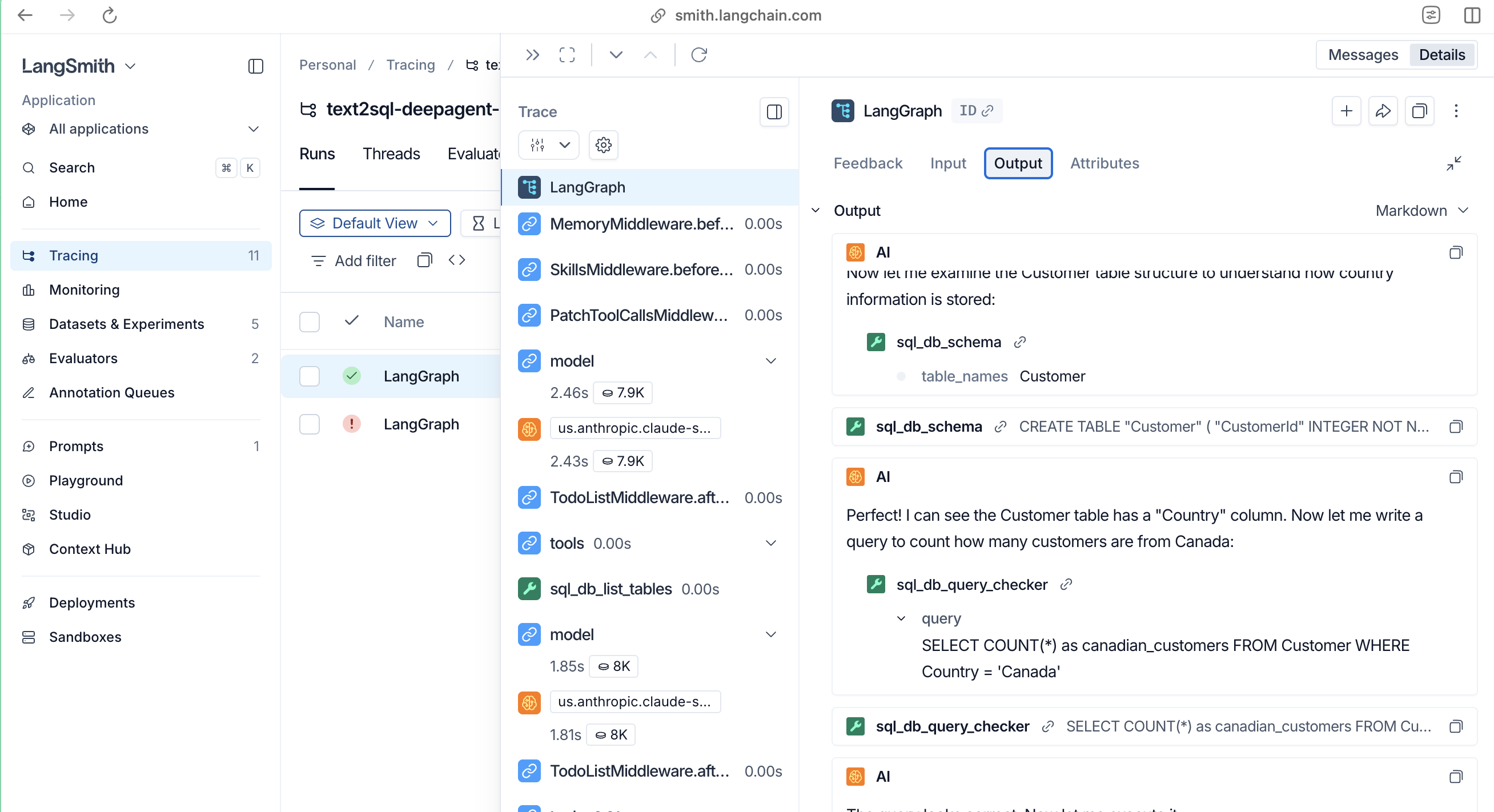This screenshot has height=812, width=1494.
Task: Go to the next run using down chevron
Action: (616, 54)
